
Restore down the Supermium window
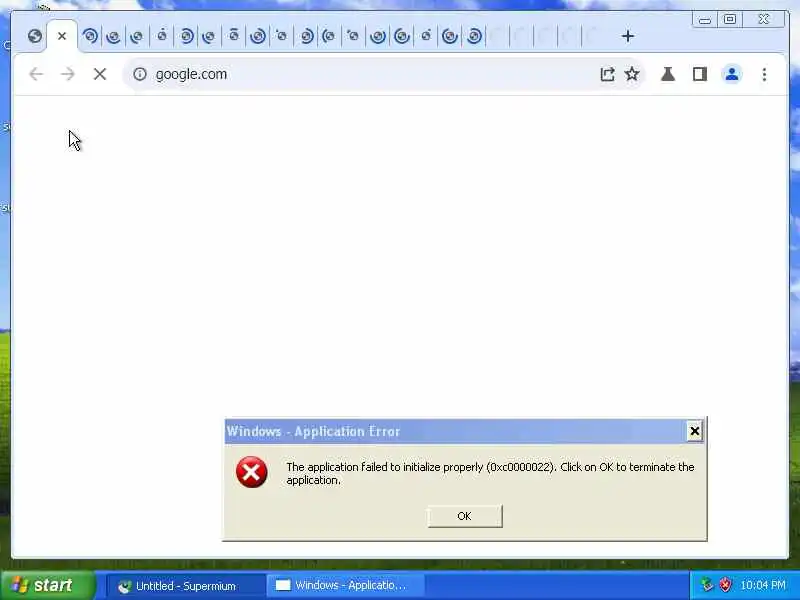[730, 19]
